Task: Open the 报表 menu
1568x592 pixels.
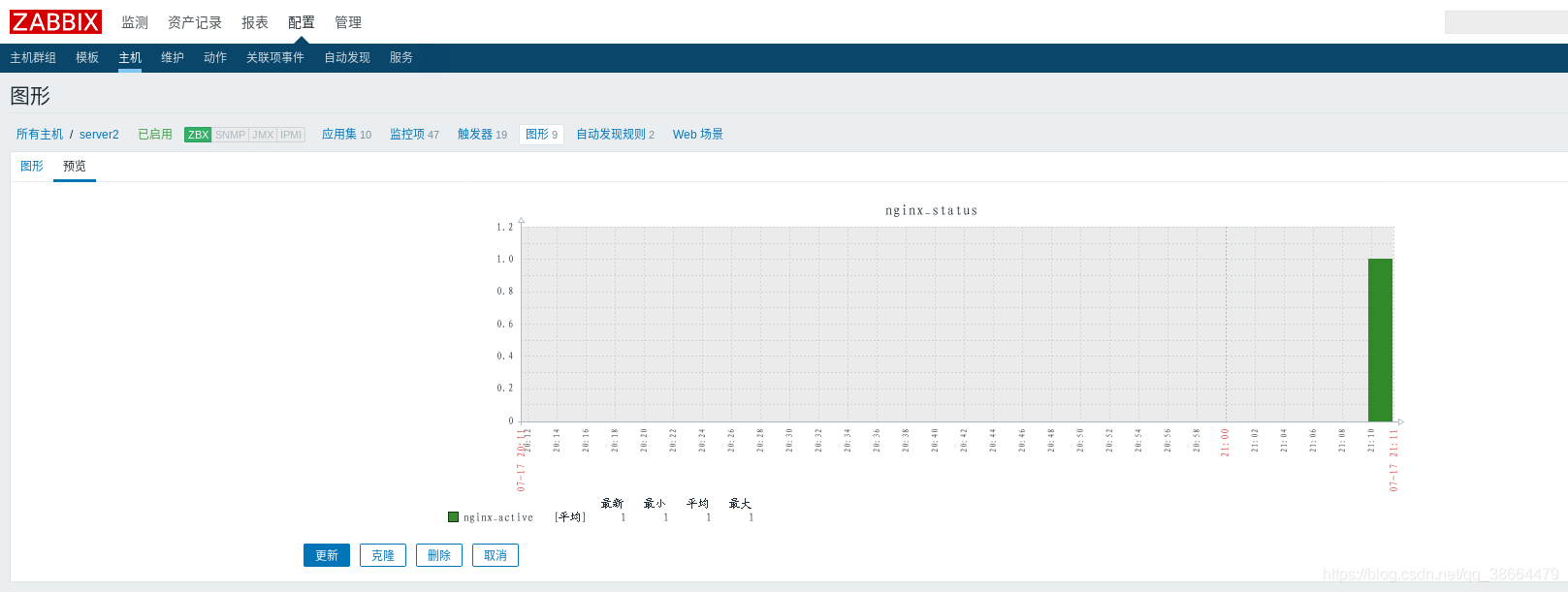Action: (255, 22)
